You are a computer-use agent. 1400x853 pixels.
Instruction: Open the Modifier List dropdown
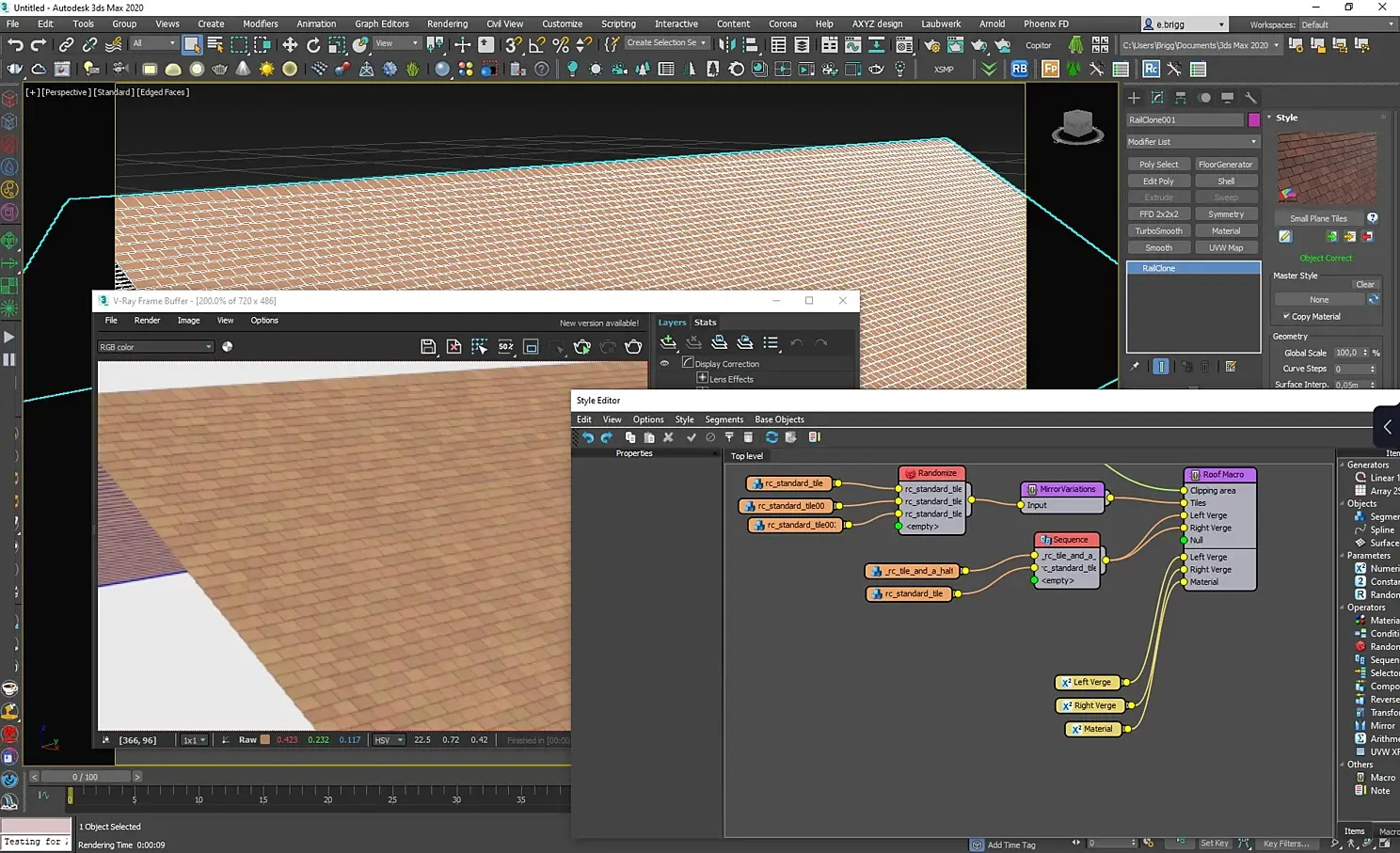pos(1192,142)
